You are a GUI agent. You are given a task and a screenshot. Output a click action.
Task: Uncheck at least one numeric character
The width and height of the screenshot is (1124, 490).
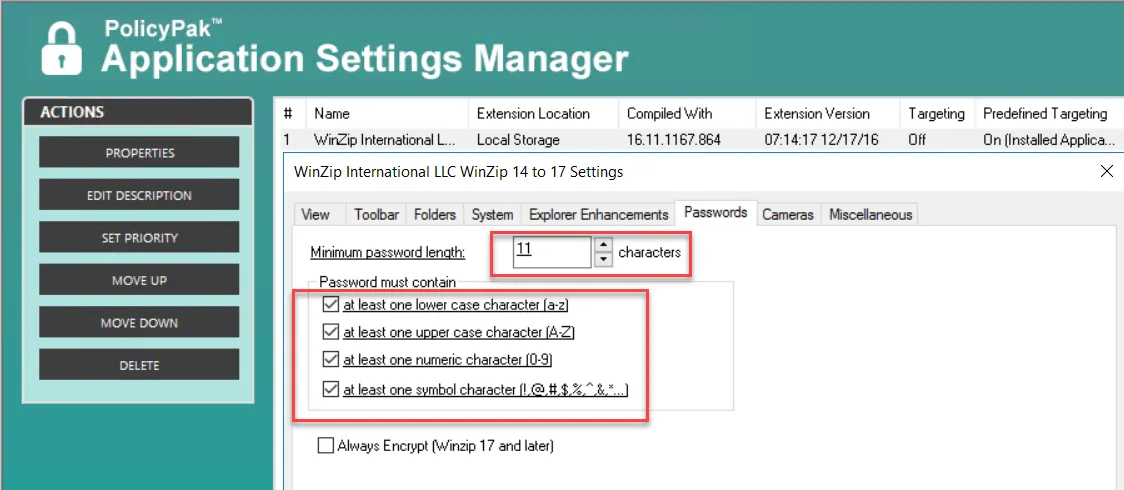[x=330, y=360]
